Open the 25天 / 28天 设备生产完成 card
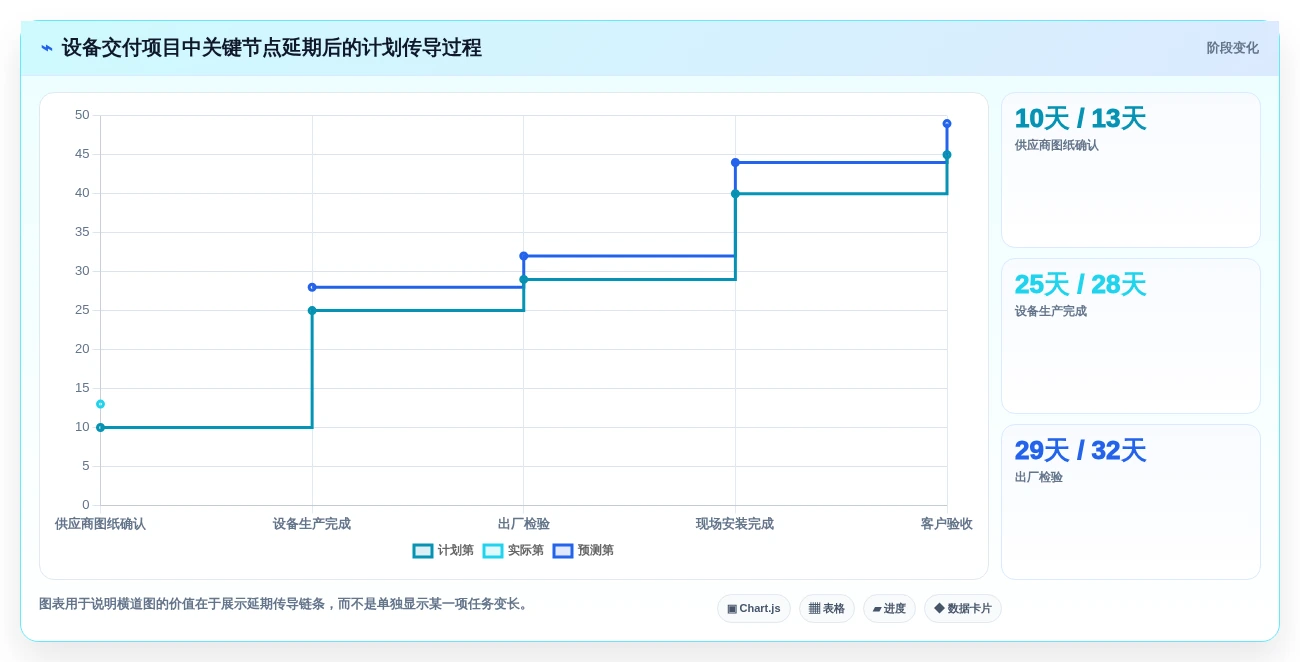The image size is (1300, 662). (x=1131, y=336)
